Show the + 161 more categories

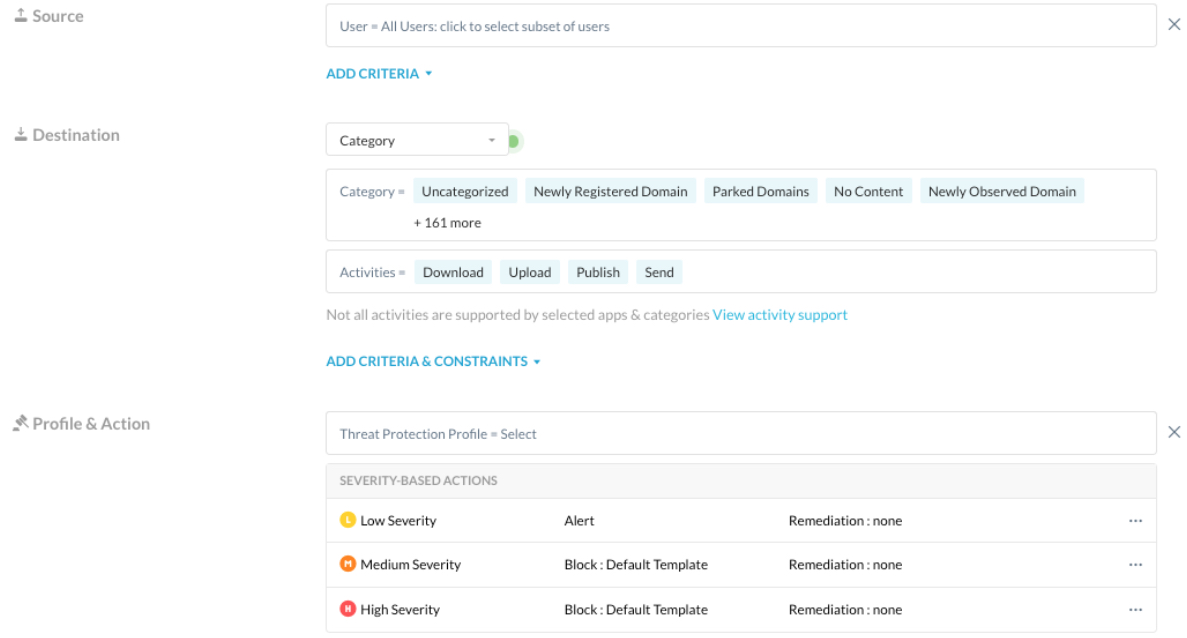447,223
